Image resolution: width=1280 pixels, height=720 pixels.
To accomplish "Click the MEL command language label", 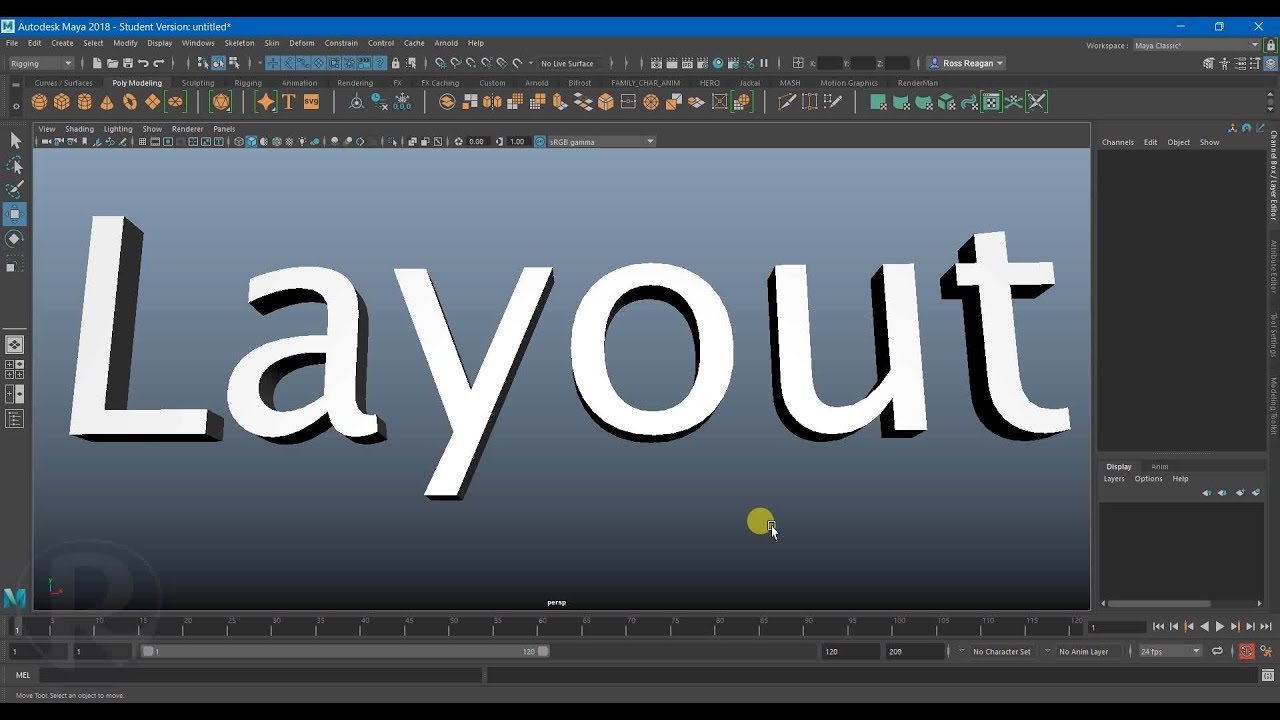I will pyautogui.click(x=23, y=675).
